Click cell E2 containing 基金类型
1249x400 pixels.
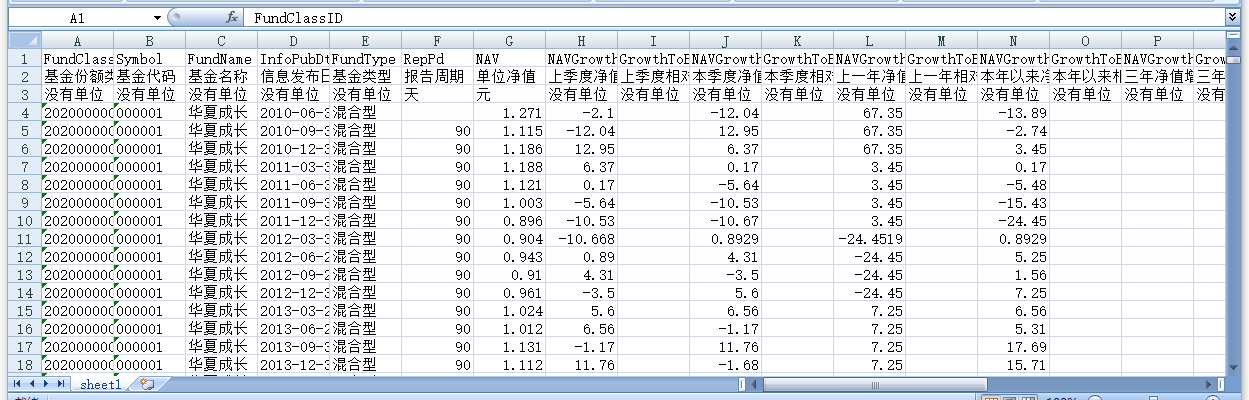coord(366,77)
